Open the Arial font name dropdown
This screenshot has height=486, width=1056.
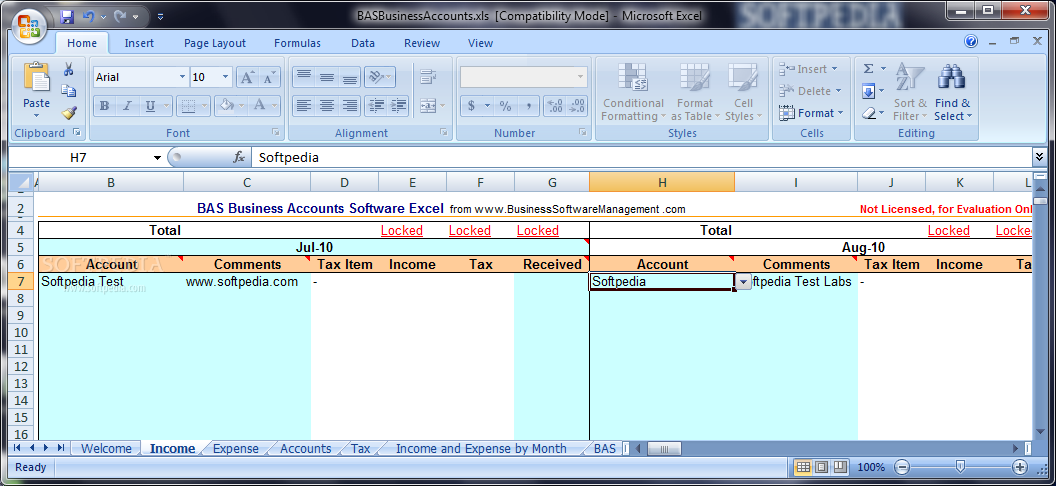(183, 77)
